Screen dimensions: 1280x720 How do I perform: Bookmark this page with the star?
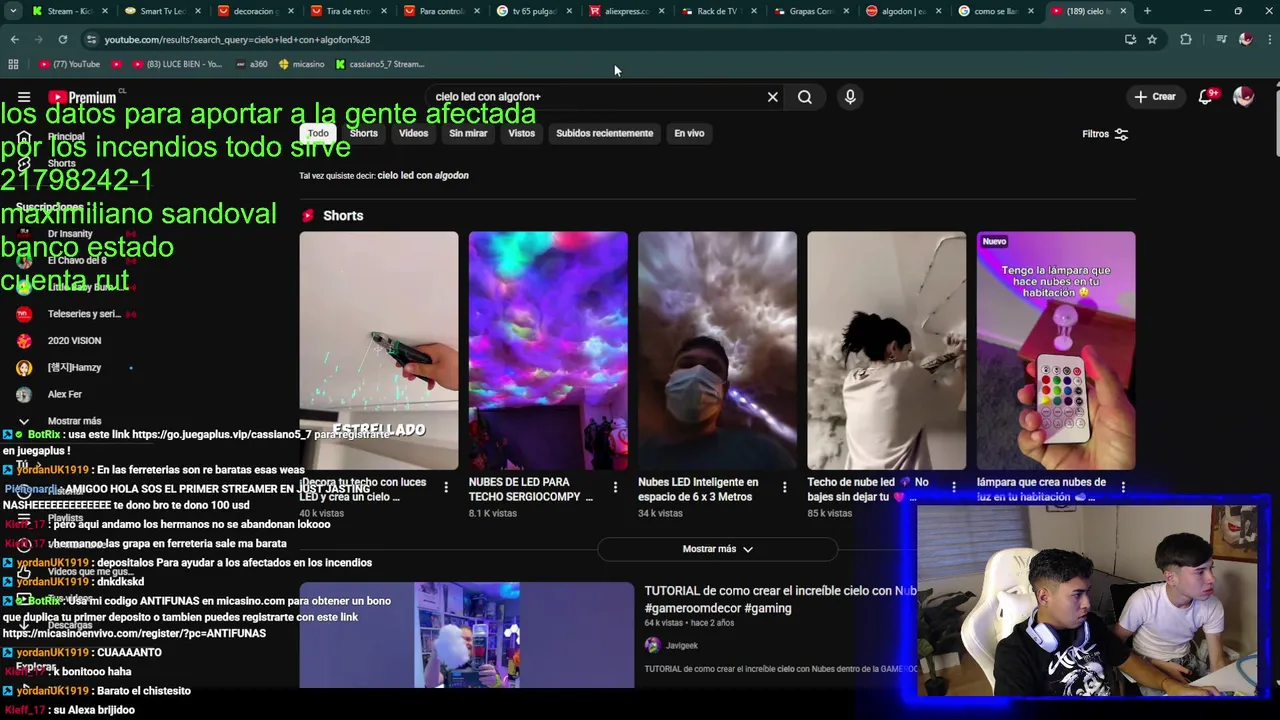click(1152, 39)
